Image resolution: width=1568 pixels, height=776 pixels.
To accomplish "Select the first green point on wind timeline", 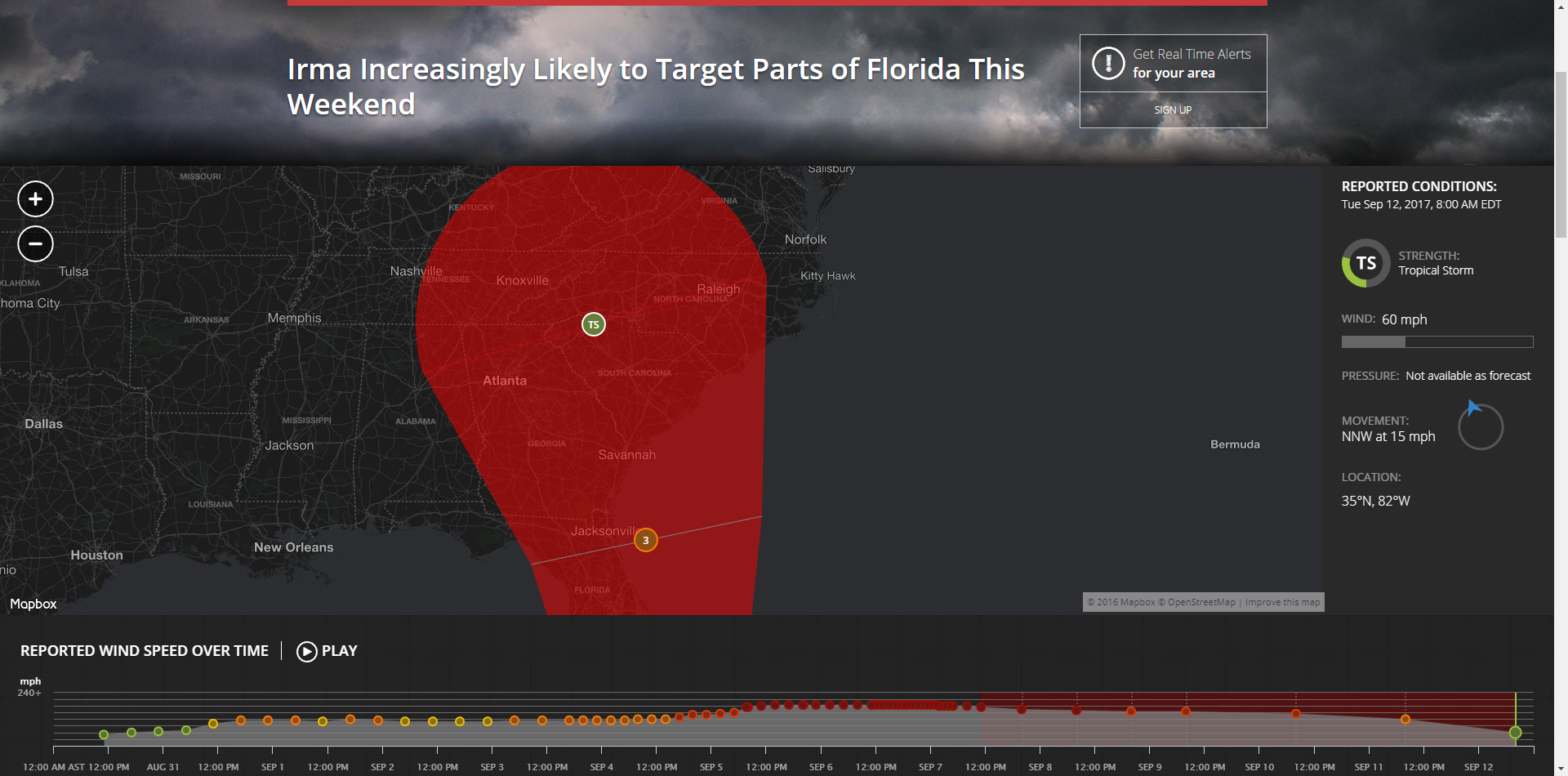I will coord(104,735).
